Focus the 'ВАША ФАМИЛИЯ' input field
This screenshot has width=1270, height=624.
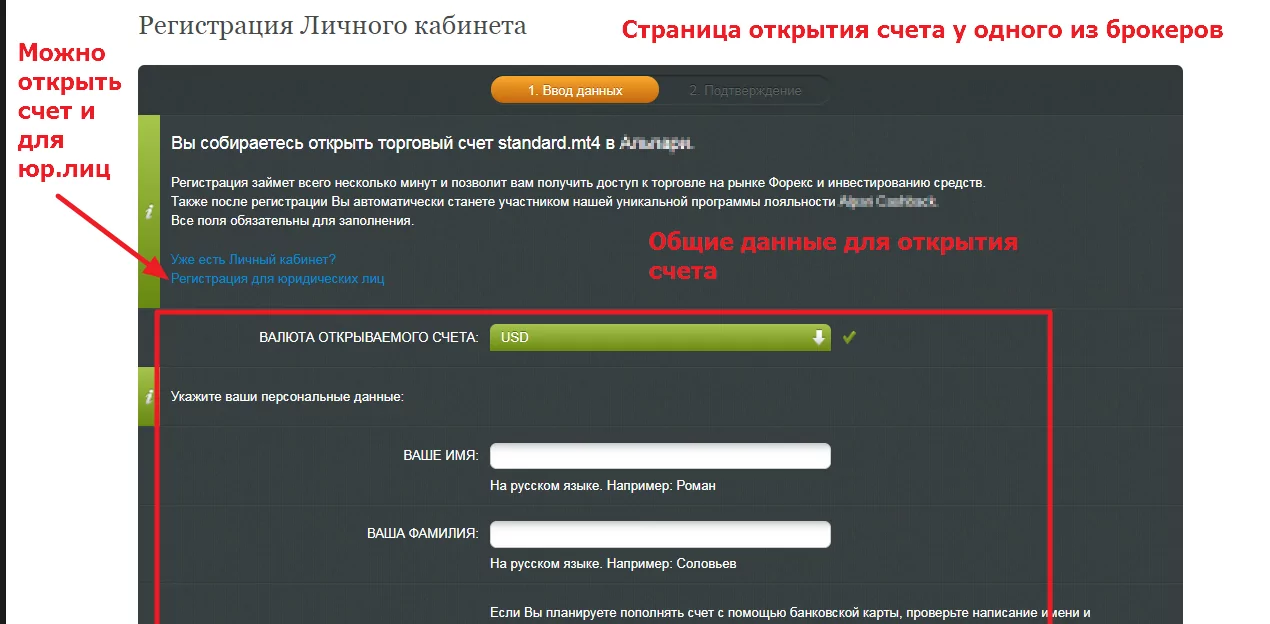click(x=660, y=534)
